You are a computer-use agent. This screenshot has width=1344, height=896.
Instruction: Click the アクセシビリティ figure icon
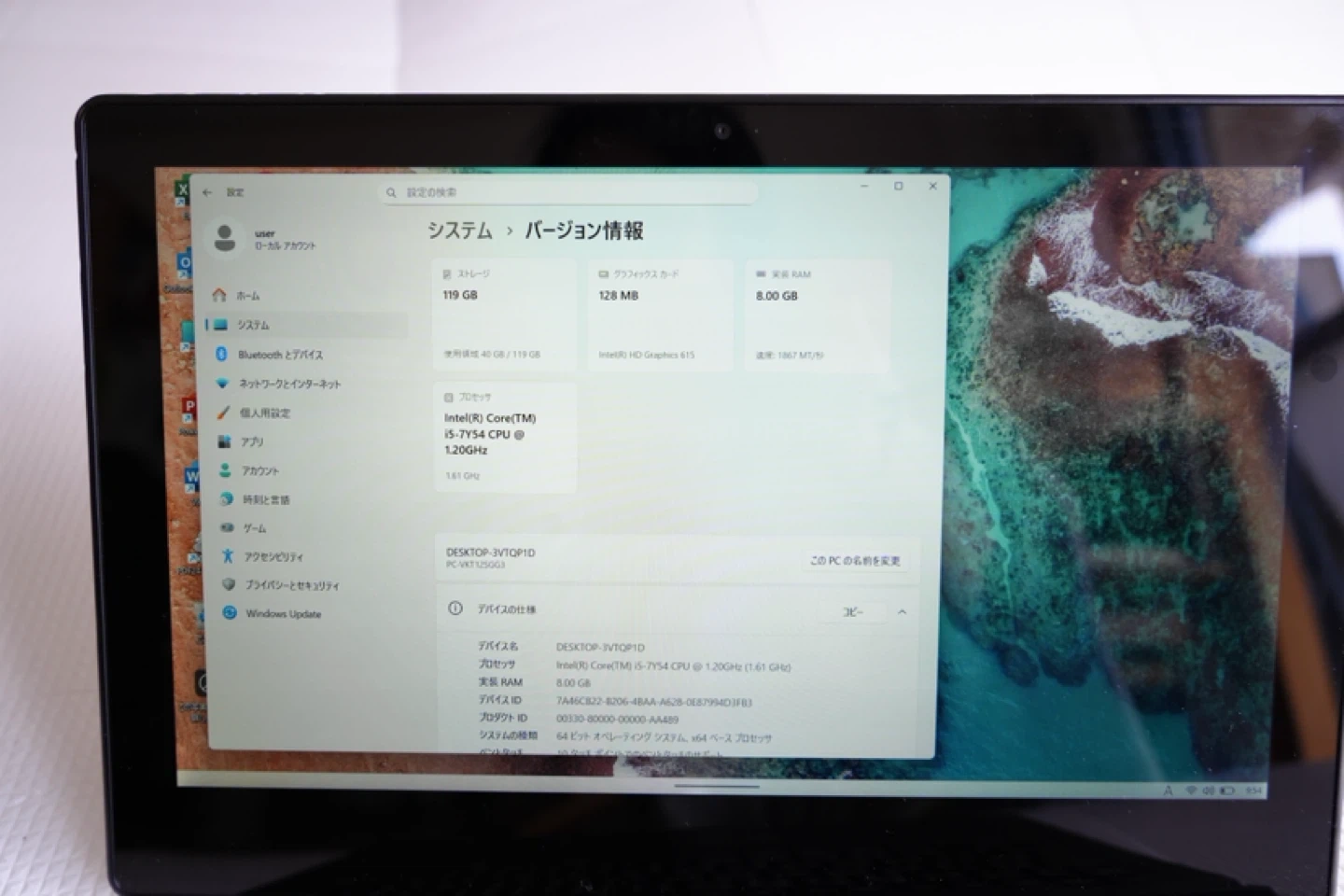[228, 556]
